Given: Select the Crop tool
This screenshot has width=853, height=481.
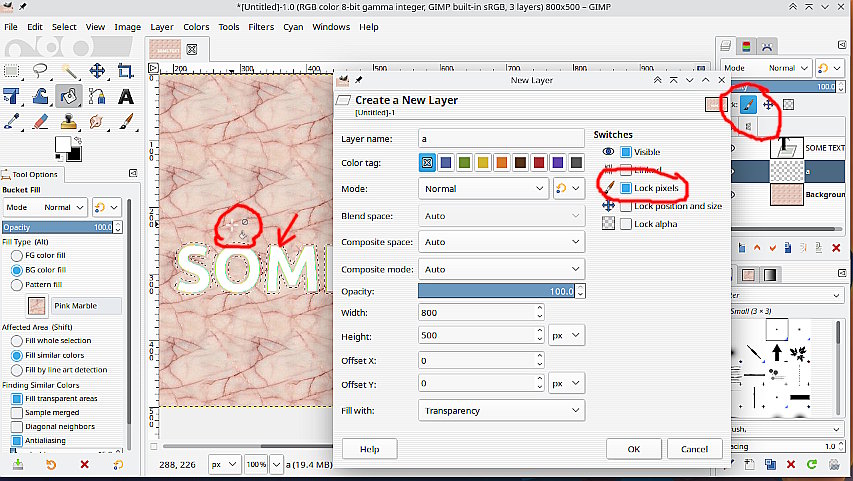Looking at the screenshot, I should (126, 71).
